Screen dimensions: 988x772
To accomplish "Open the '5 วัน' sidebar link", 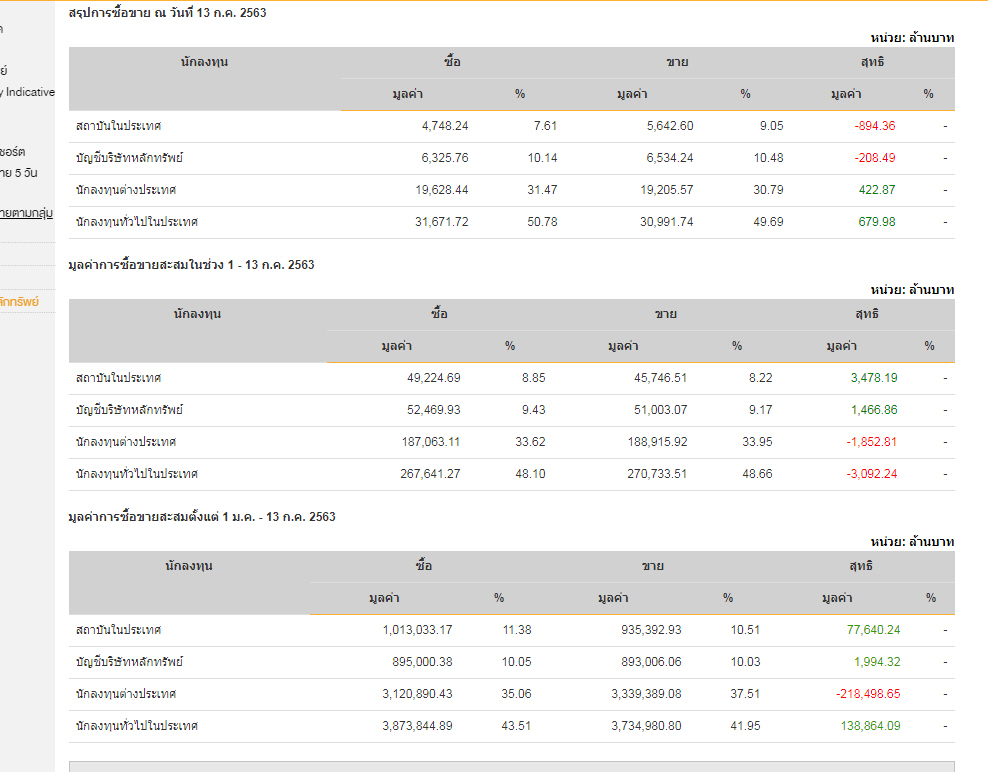I will (20, 173).
